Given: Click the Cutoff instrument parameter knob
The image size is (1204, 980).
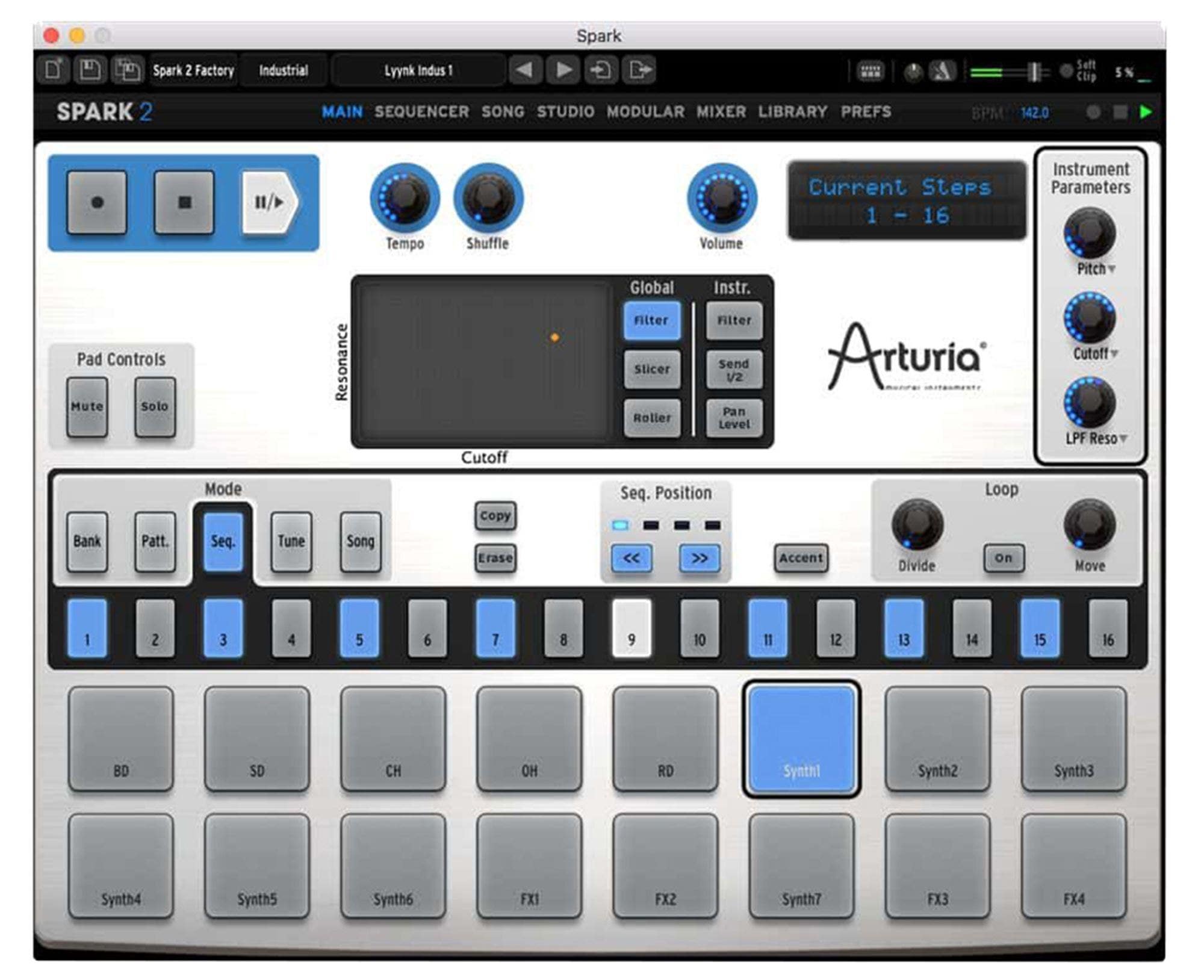Looking at the screenshot, I should [1090, 318].
